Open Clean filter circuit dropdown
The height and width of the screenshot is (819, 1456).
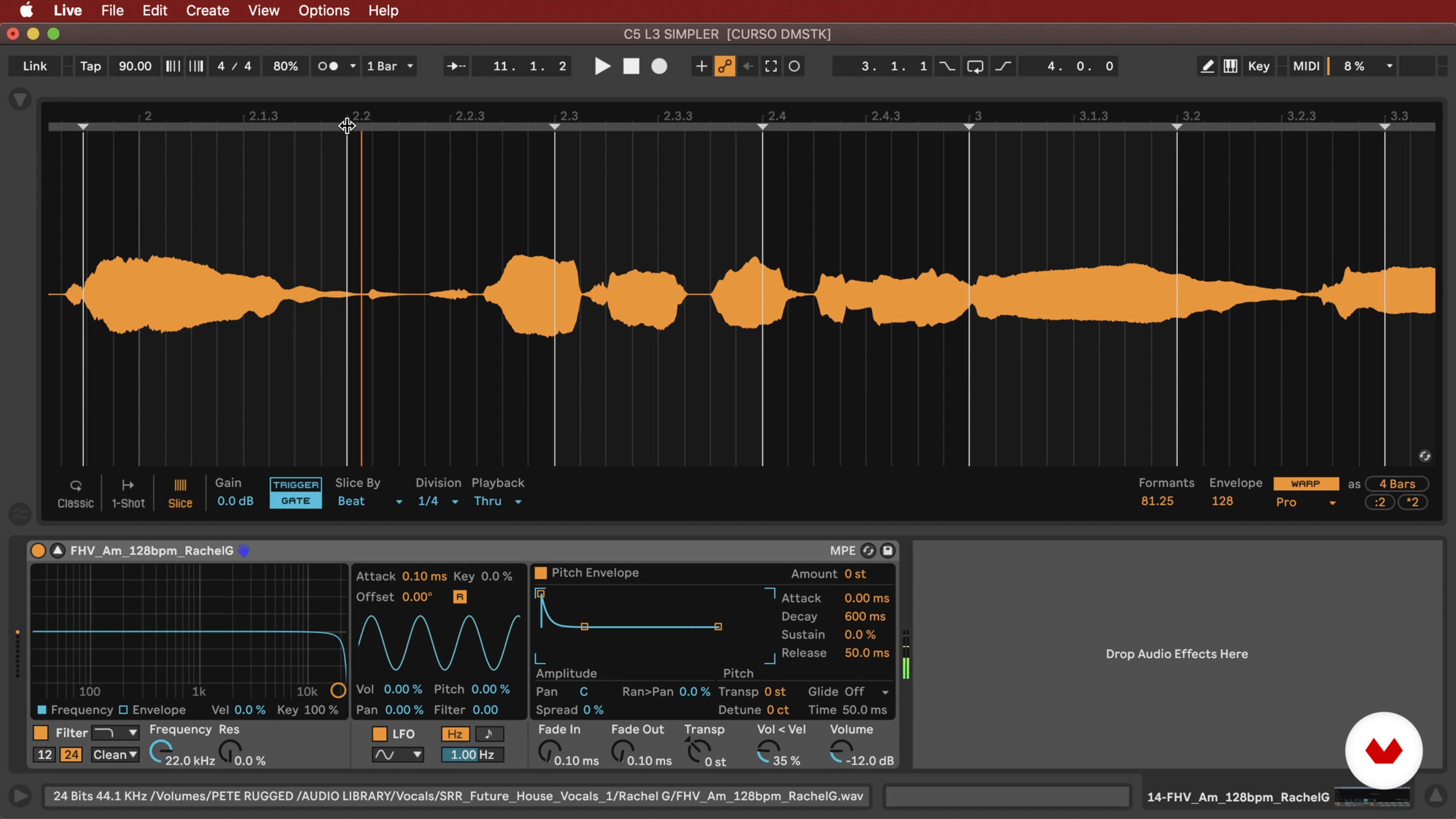click(115, 755)
